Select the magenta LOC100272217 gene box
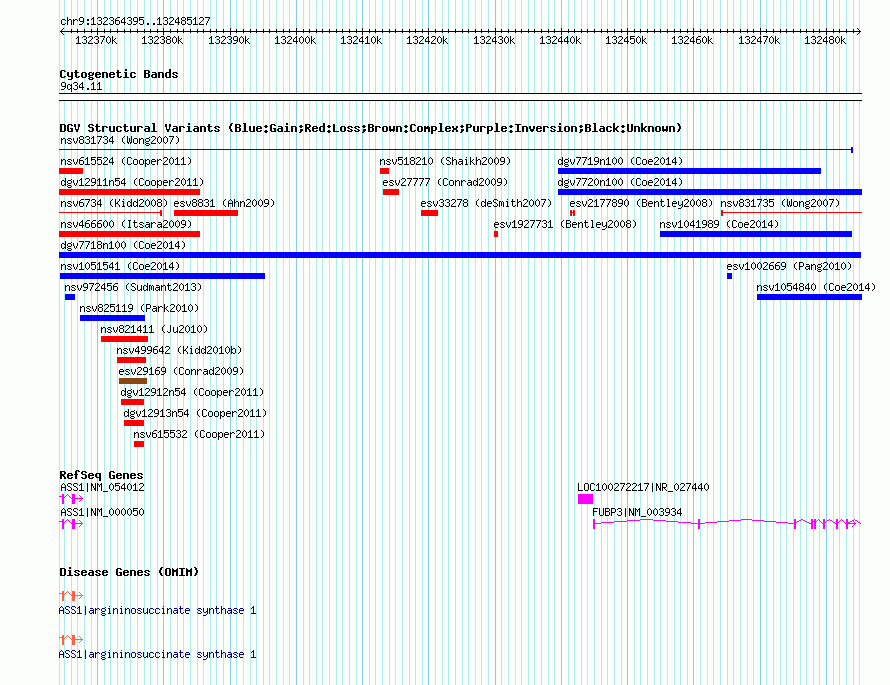 (585, 499)
